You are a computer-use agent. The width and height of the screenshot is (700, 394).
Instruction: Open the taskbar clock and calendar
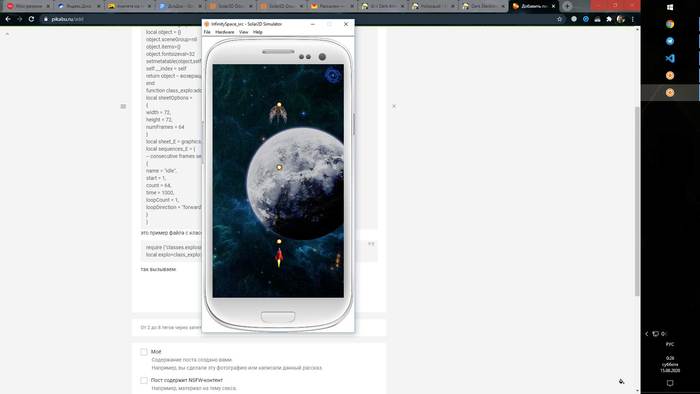(x=670, y=364)
